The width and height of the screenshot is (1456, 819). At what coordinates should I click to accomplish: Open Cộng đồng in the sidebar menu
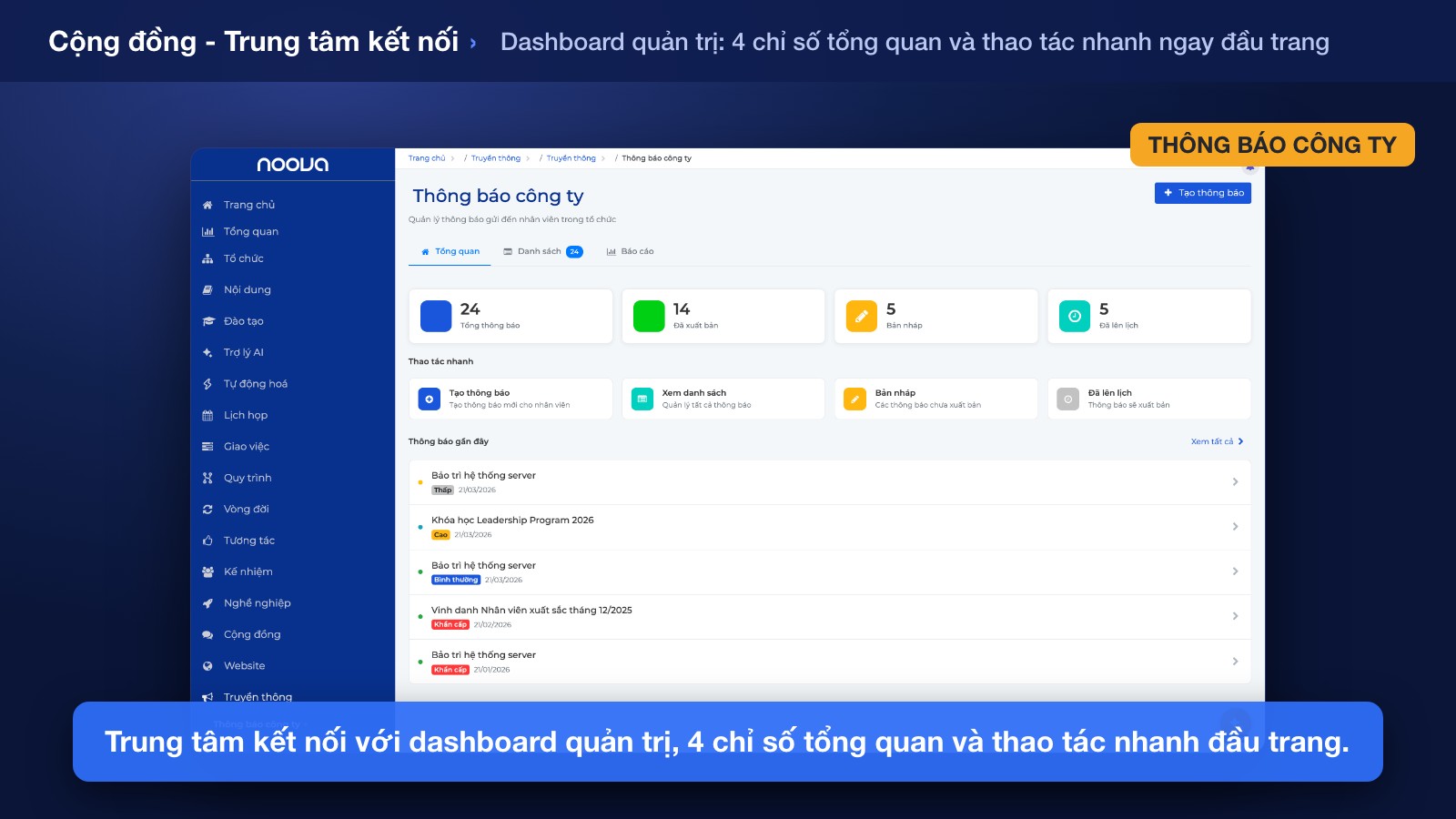(252, 634)
